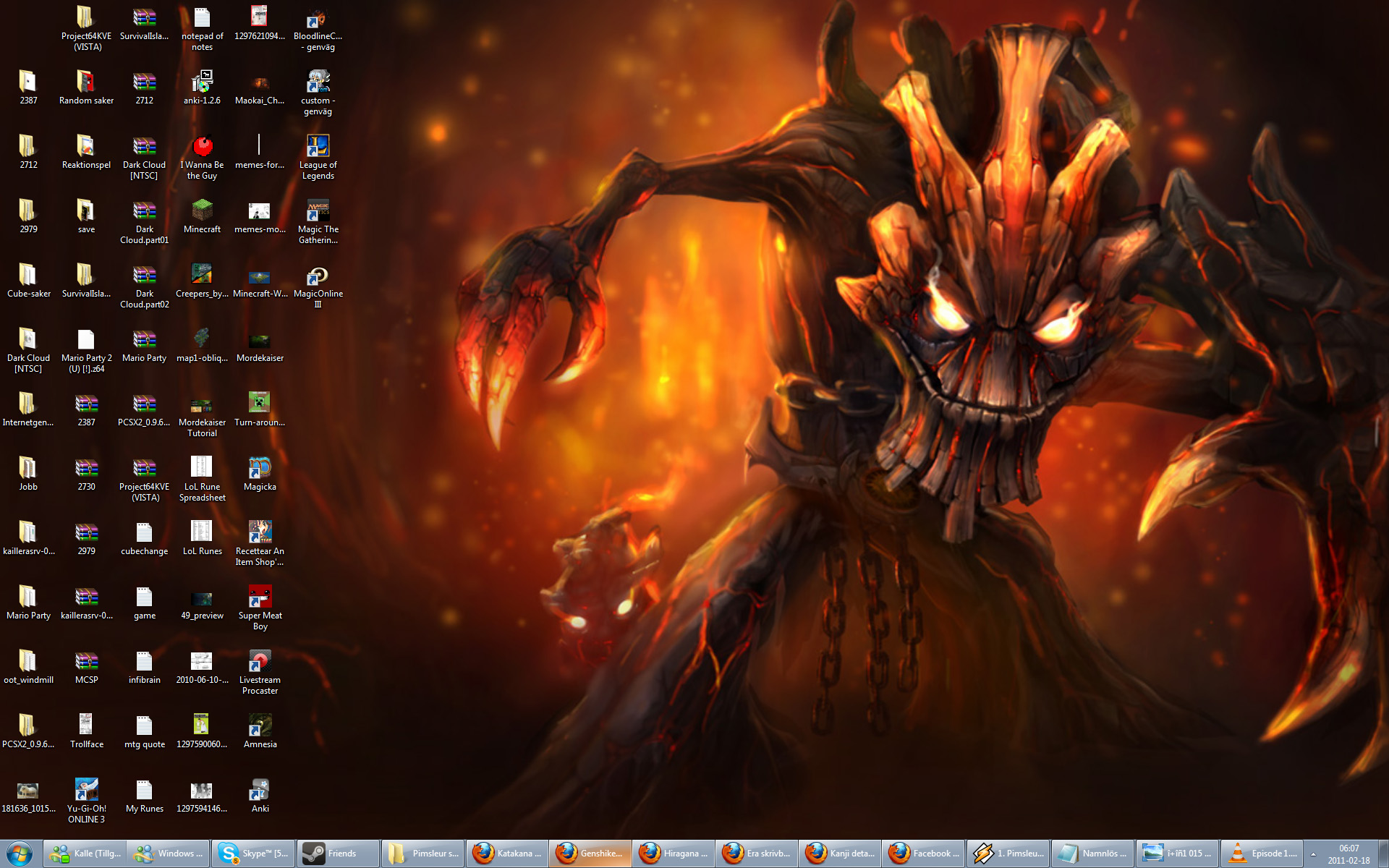Show hidden system tray icons arrow
The height and width of the screenshot is (868, 1389).
(x=1313, y=854)
